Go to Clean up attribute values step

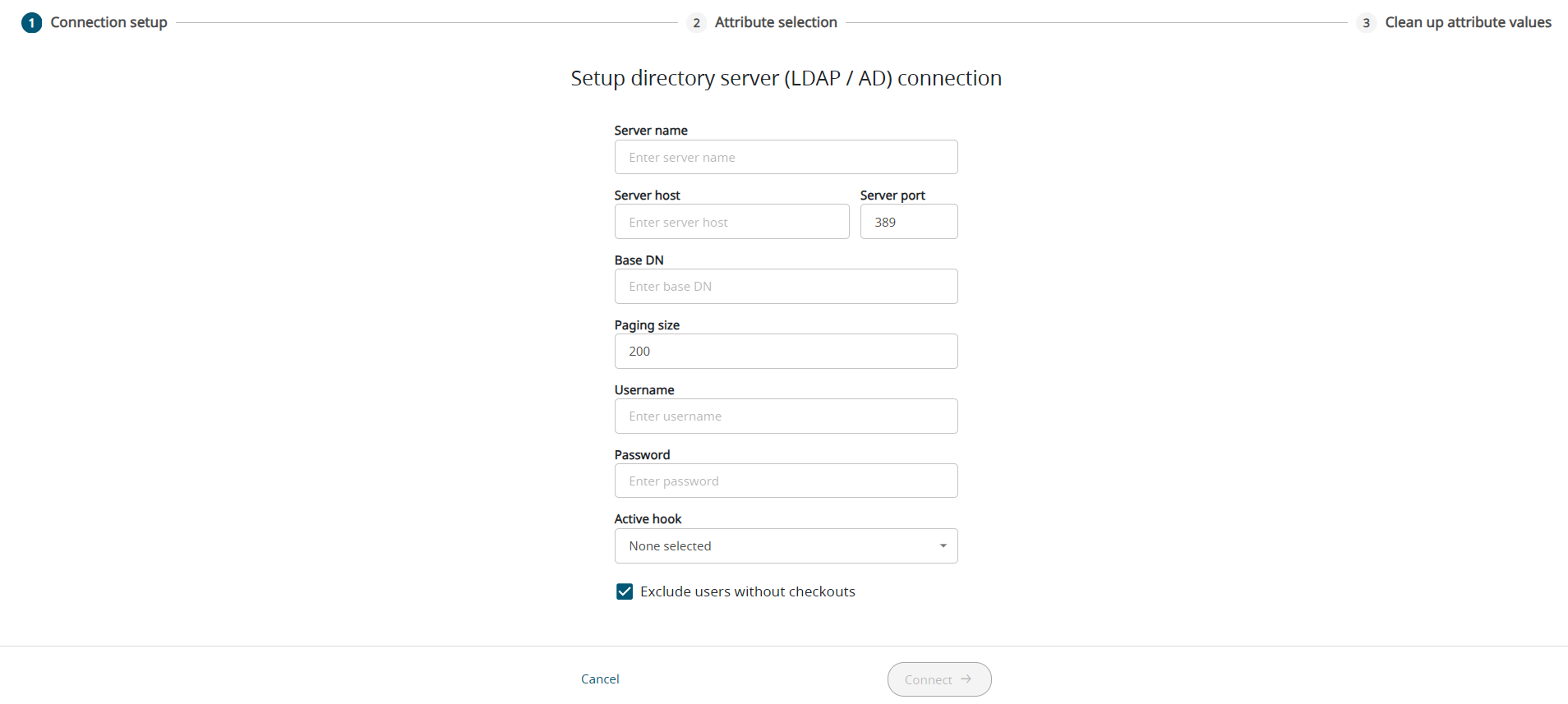click(1468, 23)
